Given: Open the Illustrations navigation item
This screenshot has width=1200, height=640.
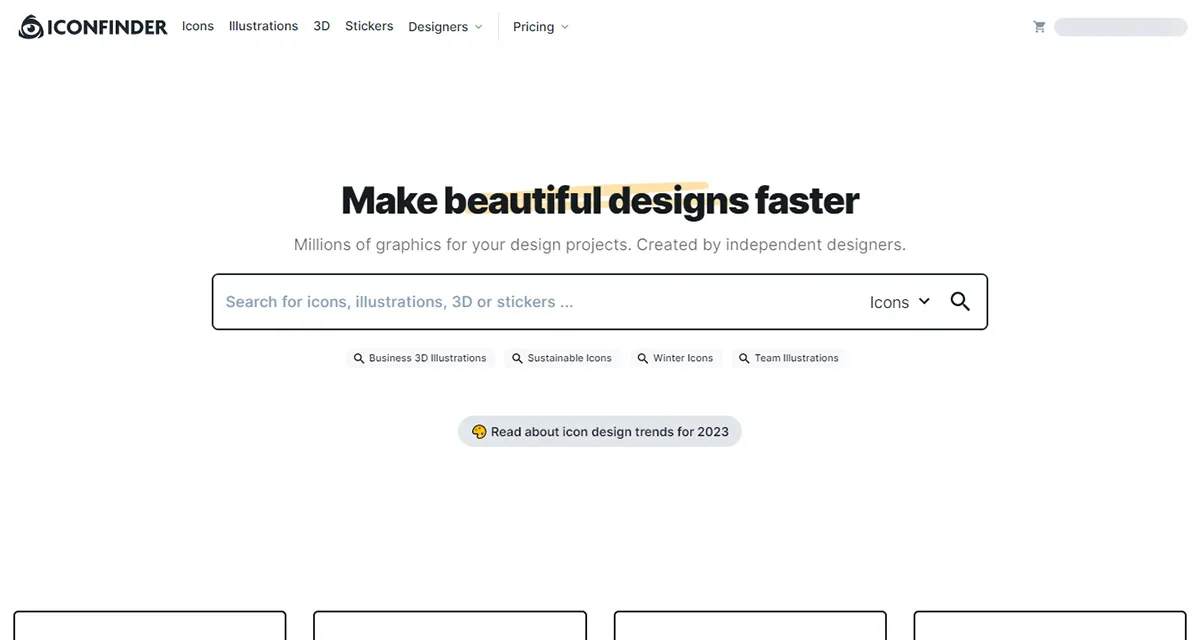Looking at the screenshot, I should click(x=263, y=26).
